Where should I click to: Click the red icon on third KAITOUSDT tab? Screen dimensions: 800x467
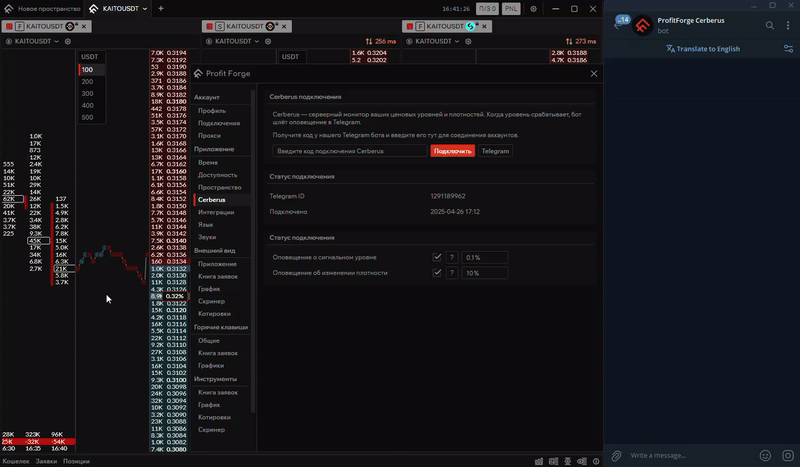tap(410, 26)
